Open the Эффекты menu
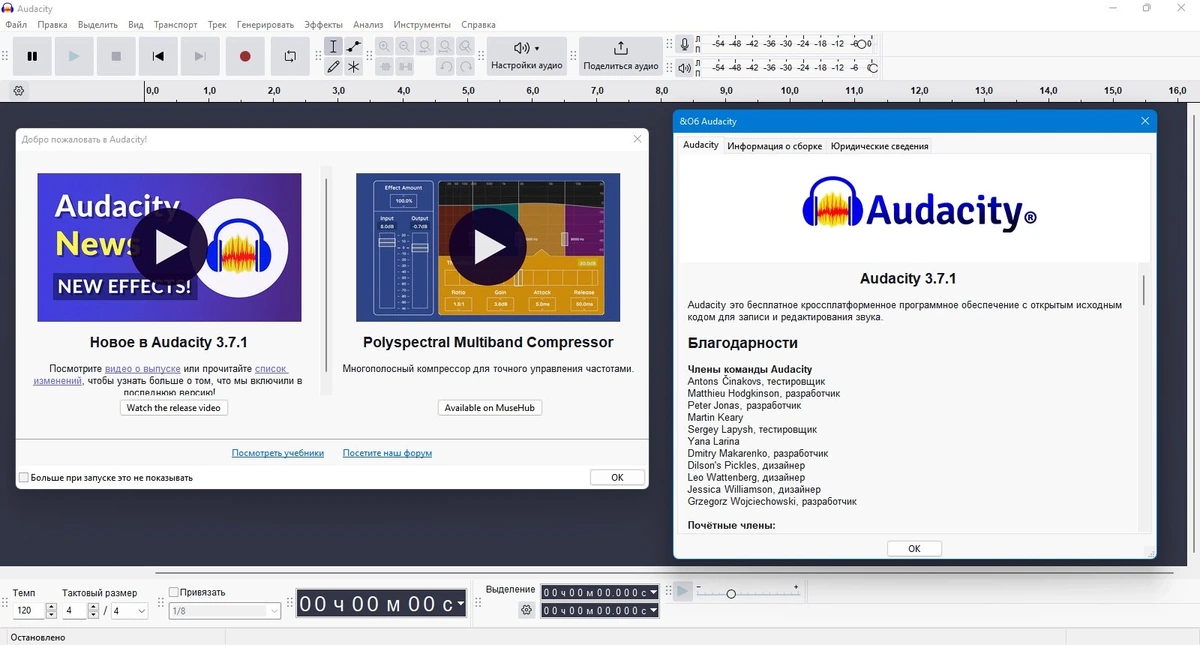Image resolution: width=1200 pixels, height=645 pixels. [x=323, y=24]
